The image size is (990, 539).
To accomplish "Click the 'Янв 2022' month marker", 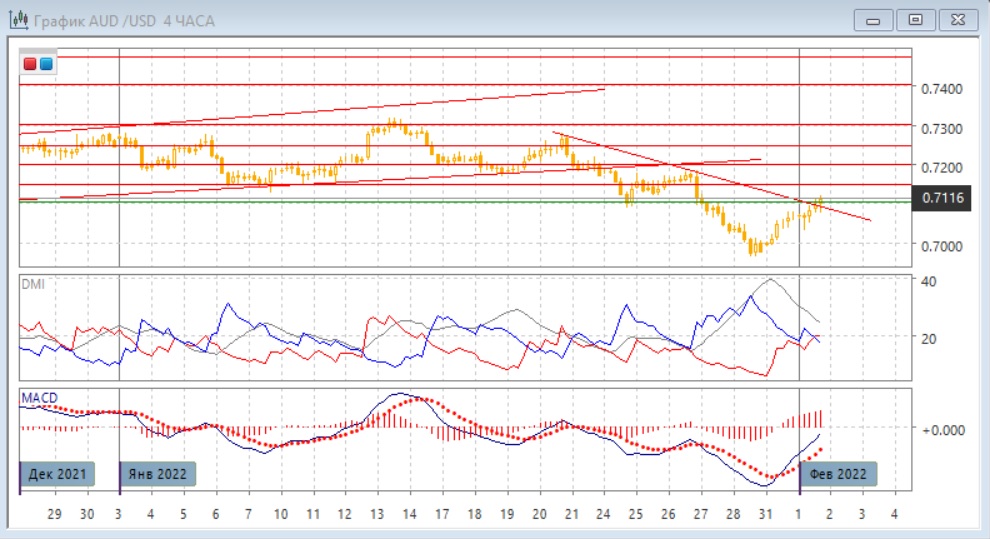I will pos(157,474).
